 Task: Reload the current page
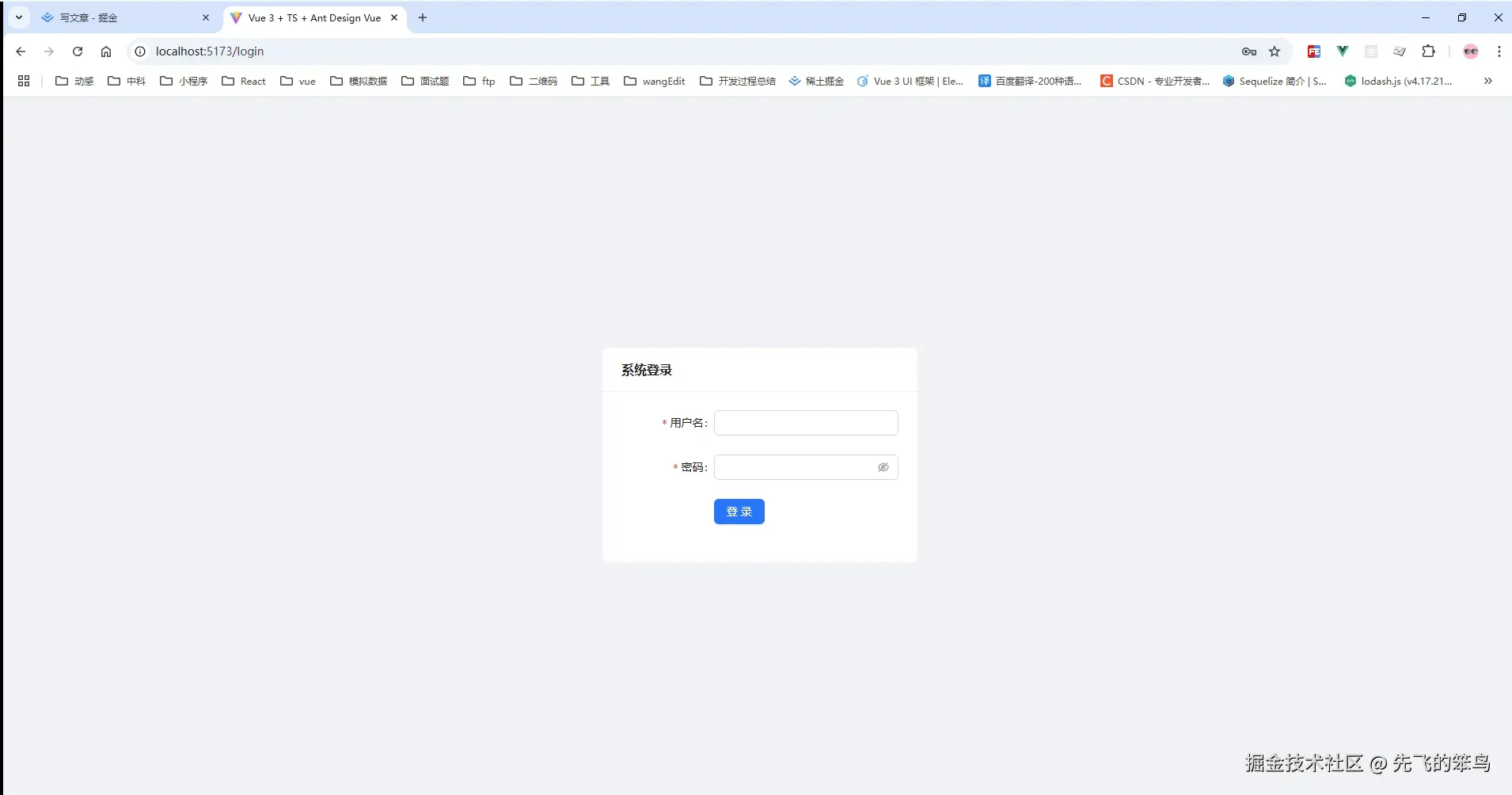[77, 51]
